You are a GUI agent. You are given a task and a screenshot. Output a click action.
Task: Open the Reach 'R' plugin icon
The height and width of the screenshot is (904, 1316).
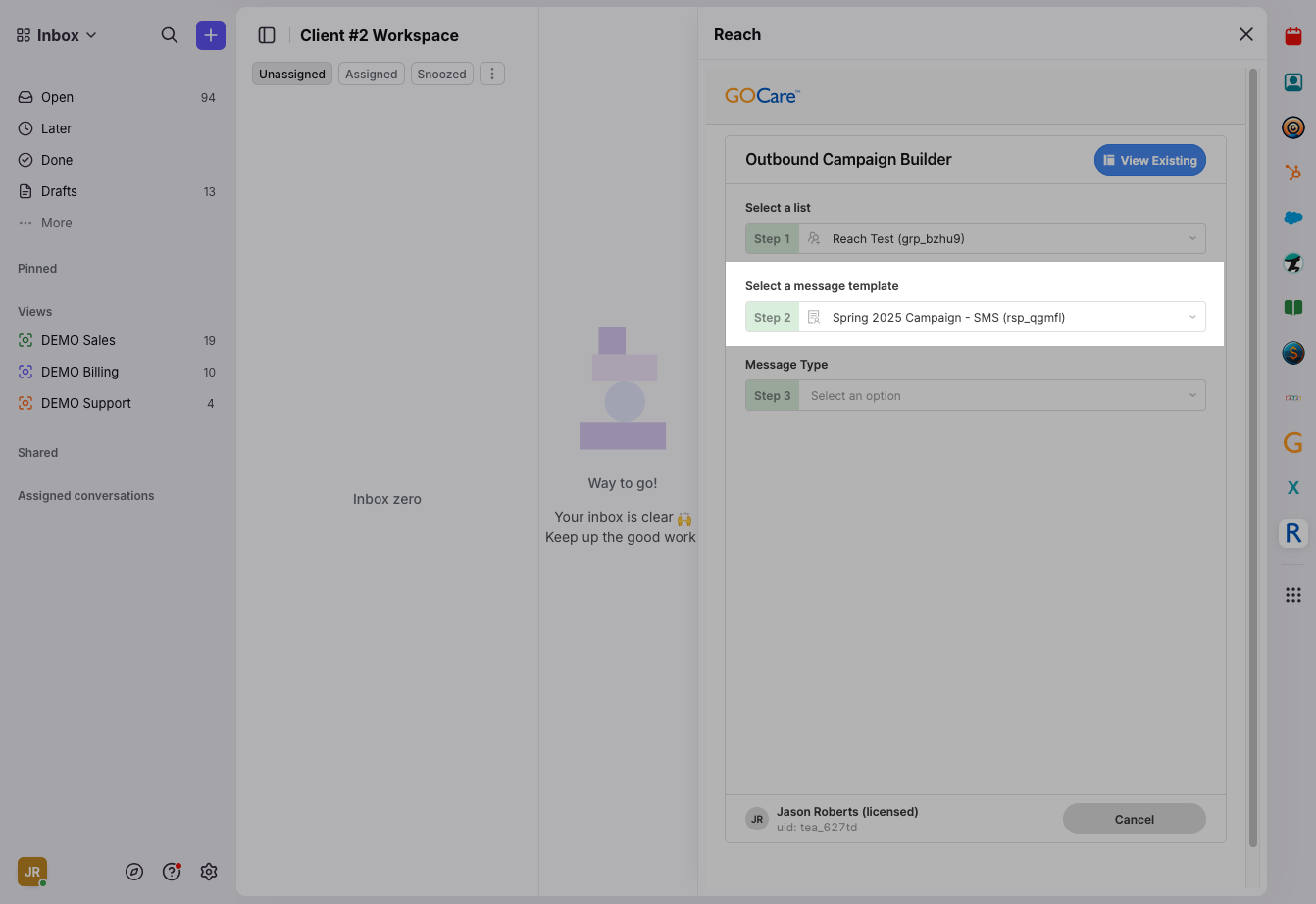pyautogui.click(x=1292, y=533)
